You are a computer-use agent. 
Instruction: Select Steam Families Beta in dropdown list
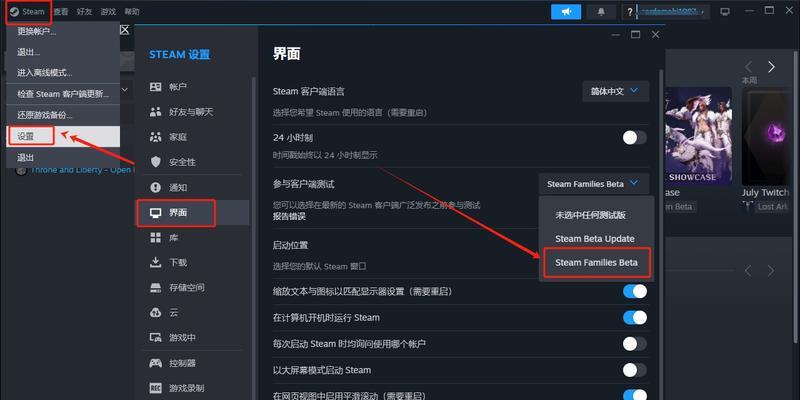click(596, 262)
